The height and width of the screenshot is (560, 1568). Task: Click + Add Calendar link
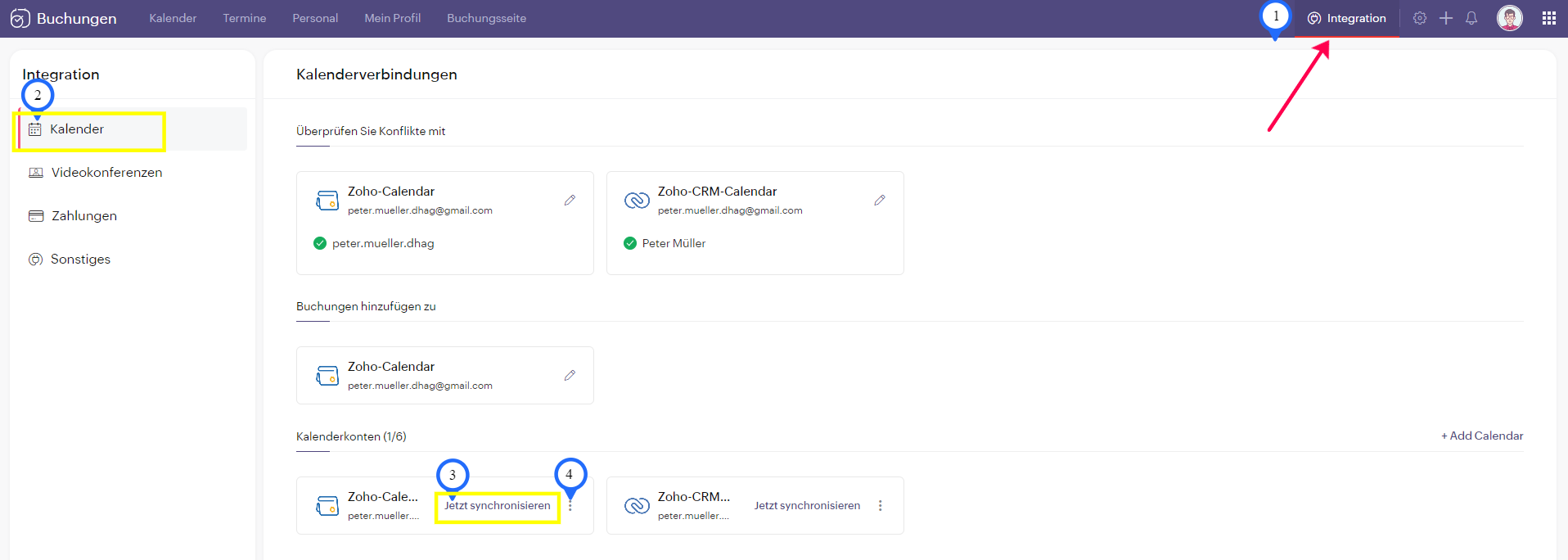click(x=1482, y=436)
